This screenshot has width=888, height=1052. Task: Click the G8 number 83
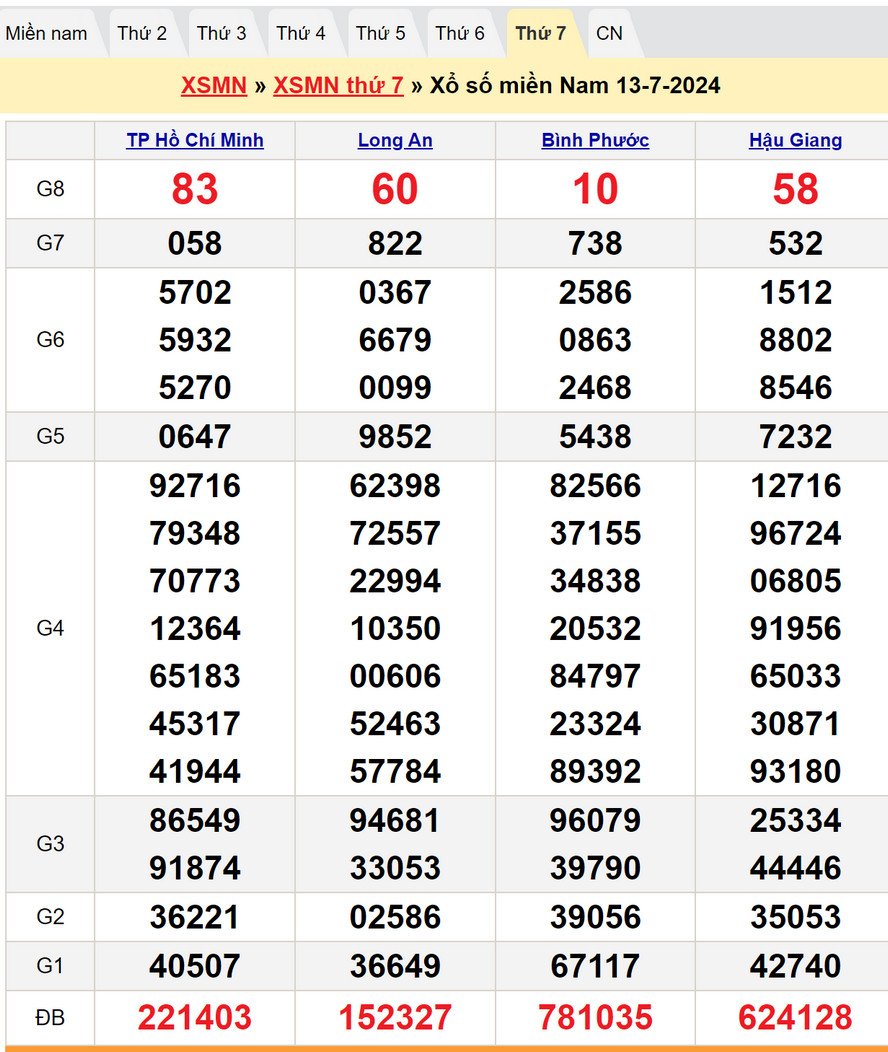[x=195, y=189]
